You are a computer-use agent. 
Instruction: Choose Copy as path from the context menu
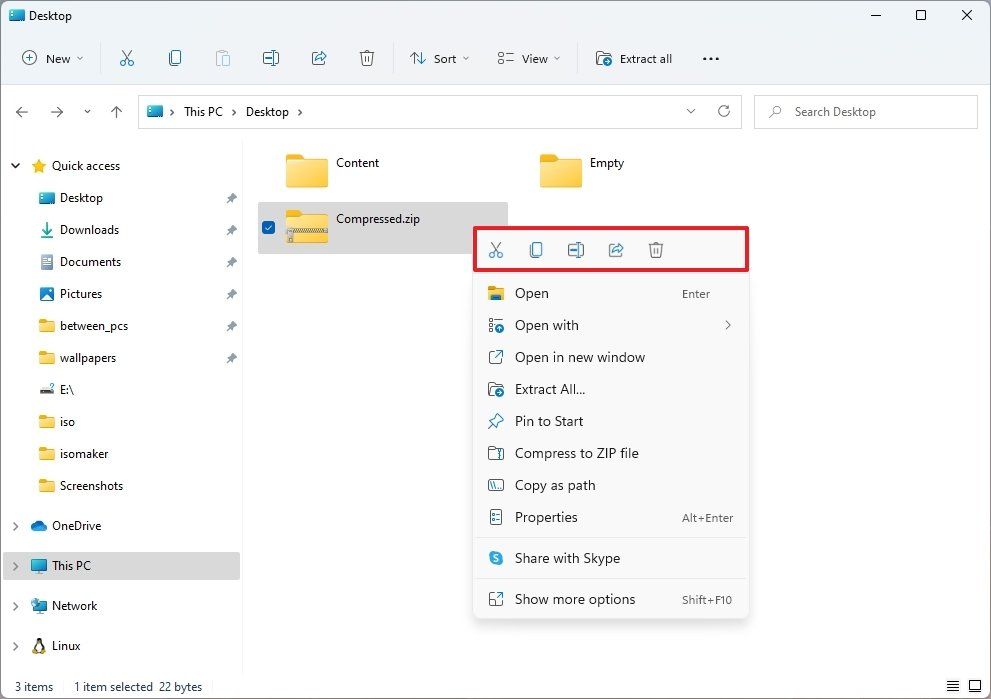click(x=557, y=485)
